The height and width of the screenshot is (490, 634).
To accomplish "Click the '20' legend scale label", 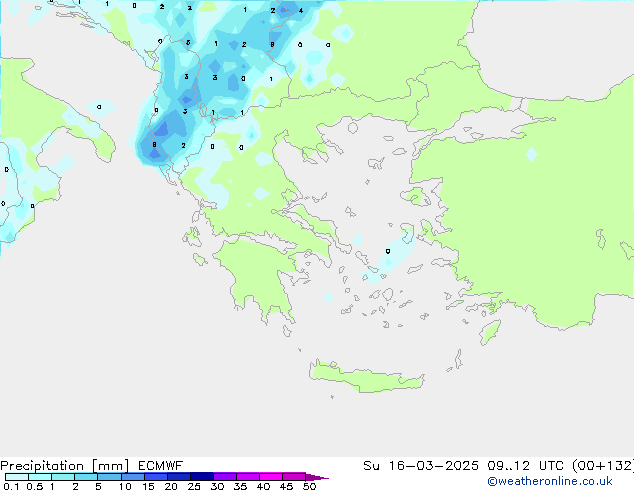I will click(171, 486).
